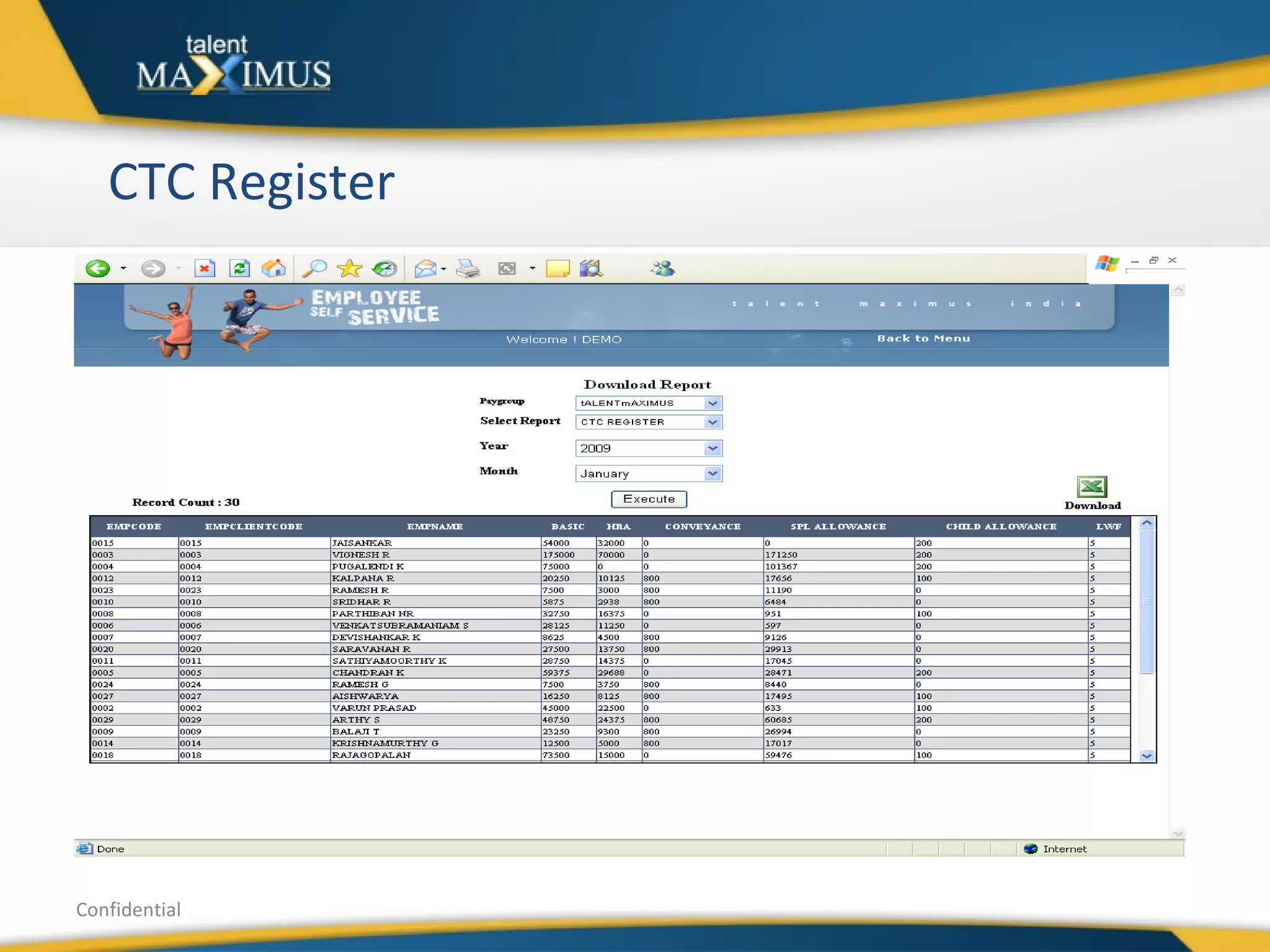
Task: Open dropdown arrow next to Edit icon
Action: [x=532, y=268]
